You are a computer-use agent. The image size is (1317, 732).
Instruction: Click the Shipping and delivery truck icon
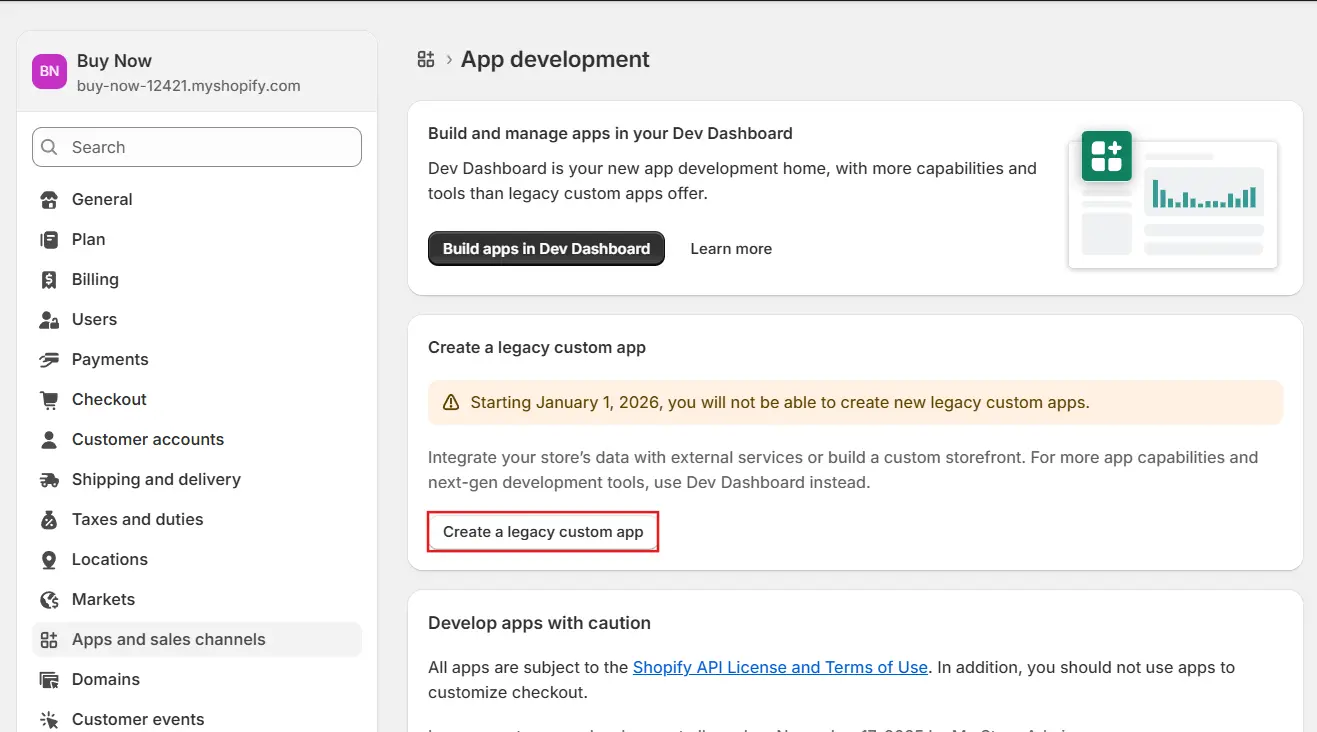coord(49,480)
